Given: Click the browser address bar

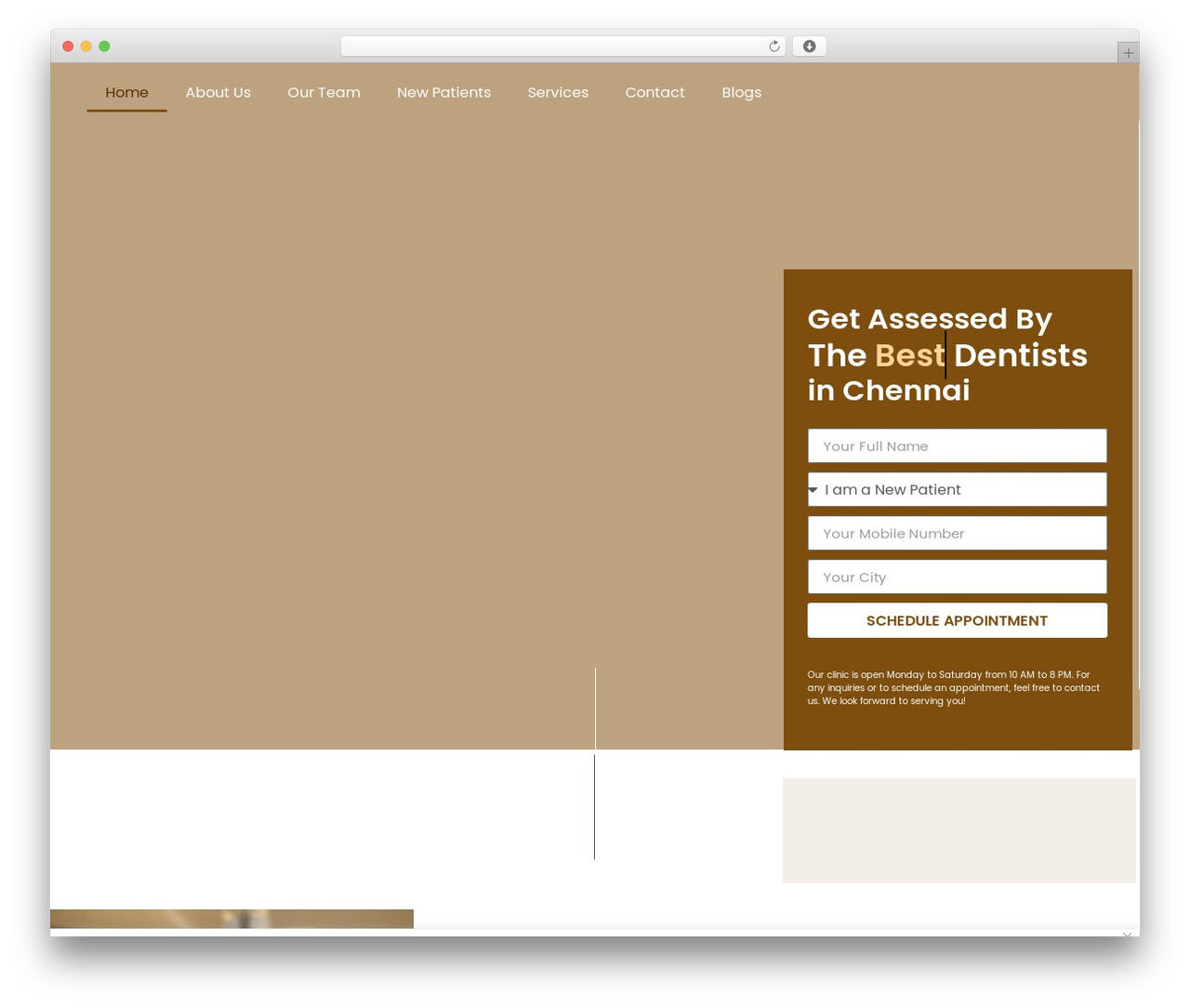Looking at the screenshot, I should pos(562,46).
